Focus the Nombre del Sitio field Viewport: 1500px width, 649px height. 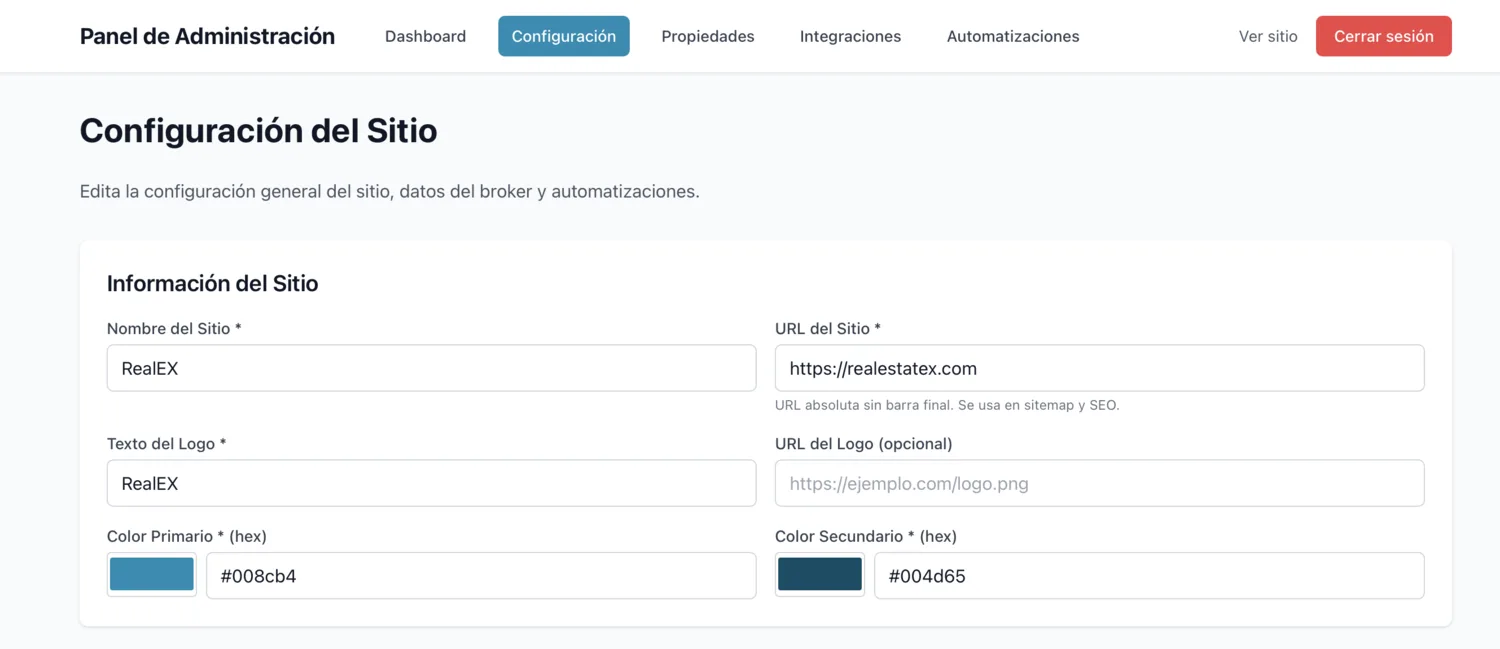click(x=431, y=368)
